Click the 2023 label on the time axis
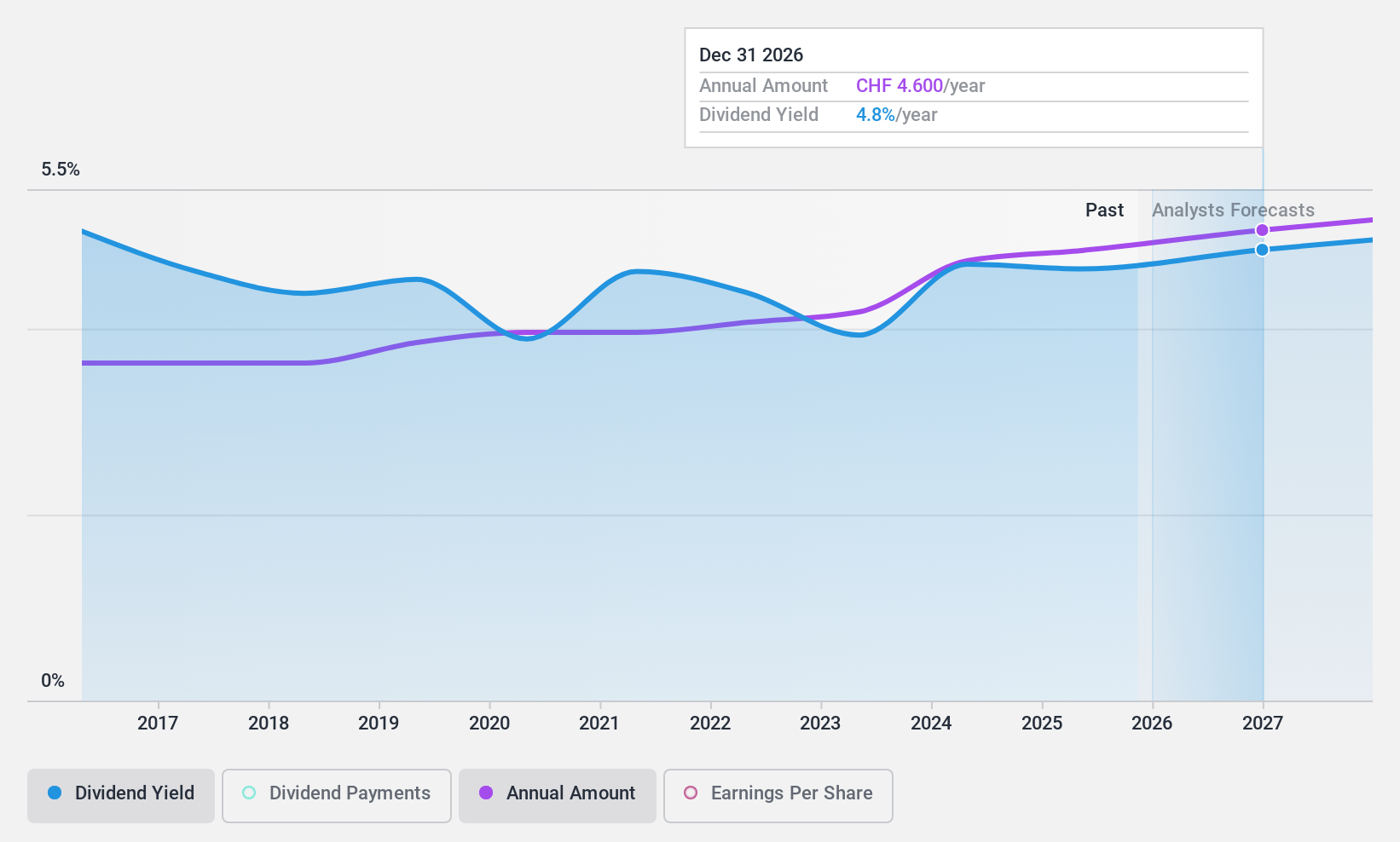Viewport: 1400px width, 842px height. 821,723
